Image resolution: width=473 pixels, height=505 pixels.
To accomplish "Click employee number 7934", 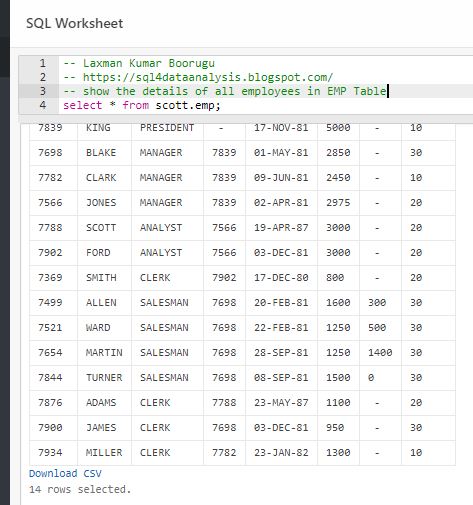I will click(x=50, y=453).
